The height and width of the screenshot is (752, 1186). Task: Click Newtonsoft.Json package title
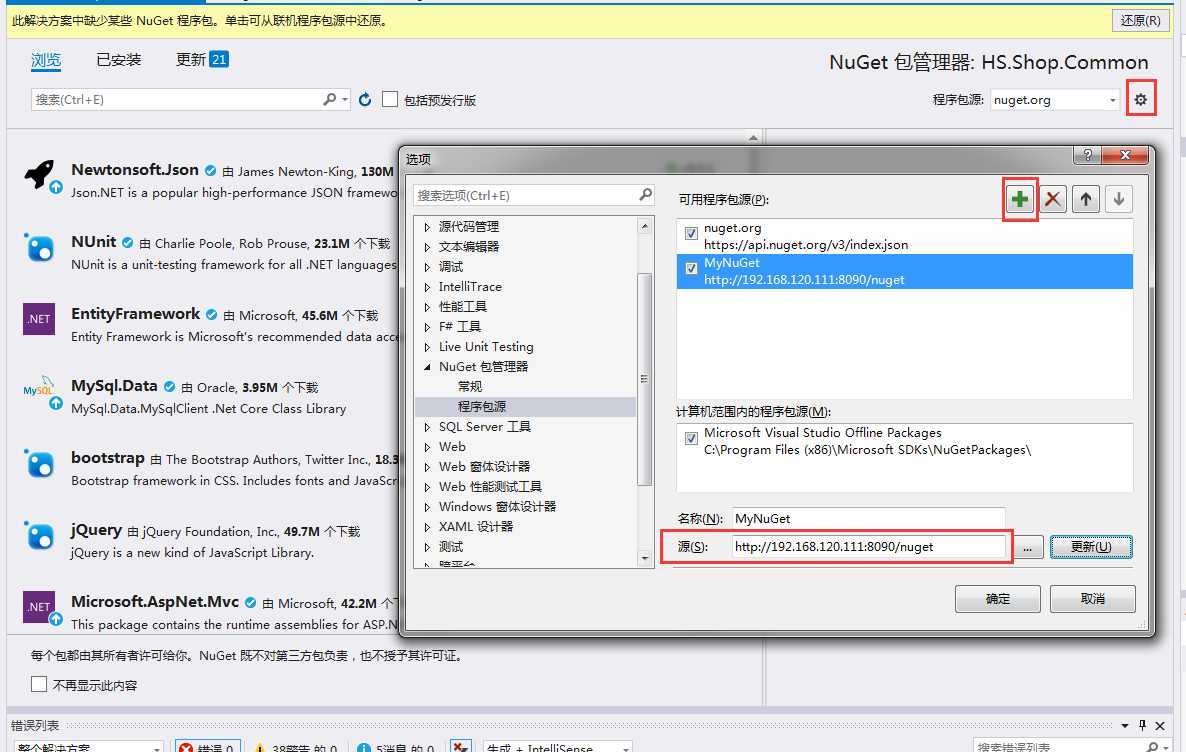click(135, 169)
